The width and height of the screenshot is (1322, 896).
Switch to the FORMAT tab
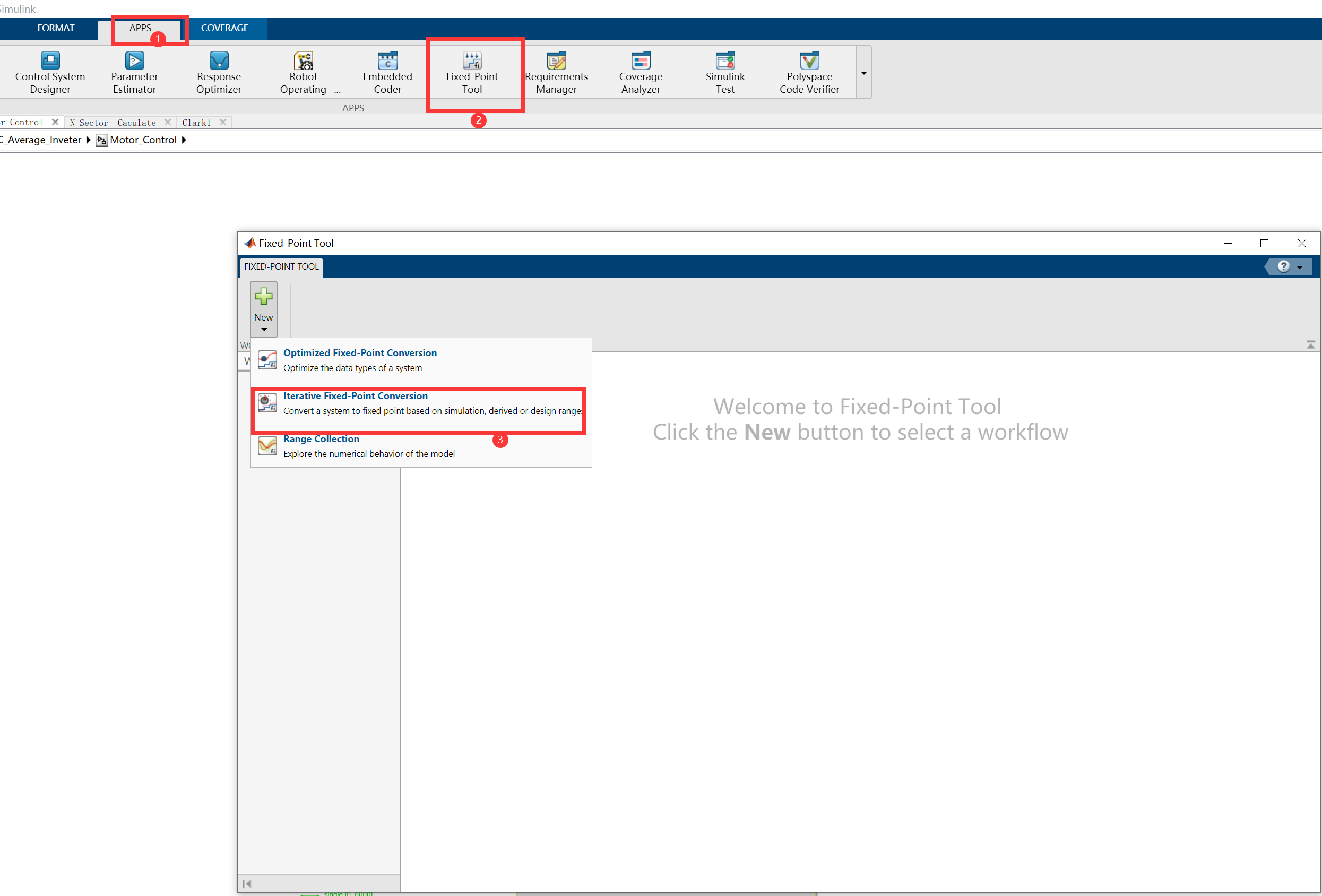[x=56, y=28]
